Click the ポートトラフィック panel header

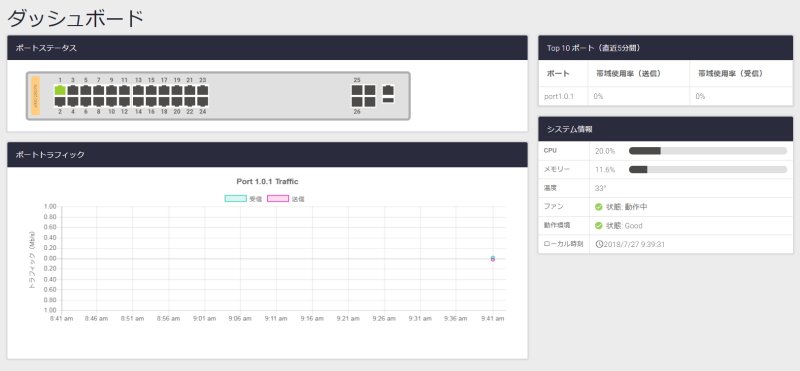pyautogui.click(x=267, y=155)
